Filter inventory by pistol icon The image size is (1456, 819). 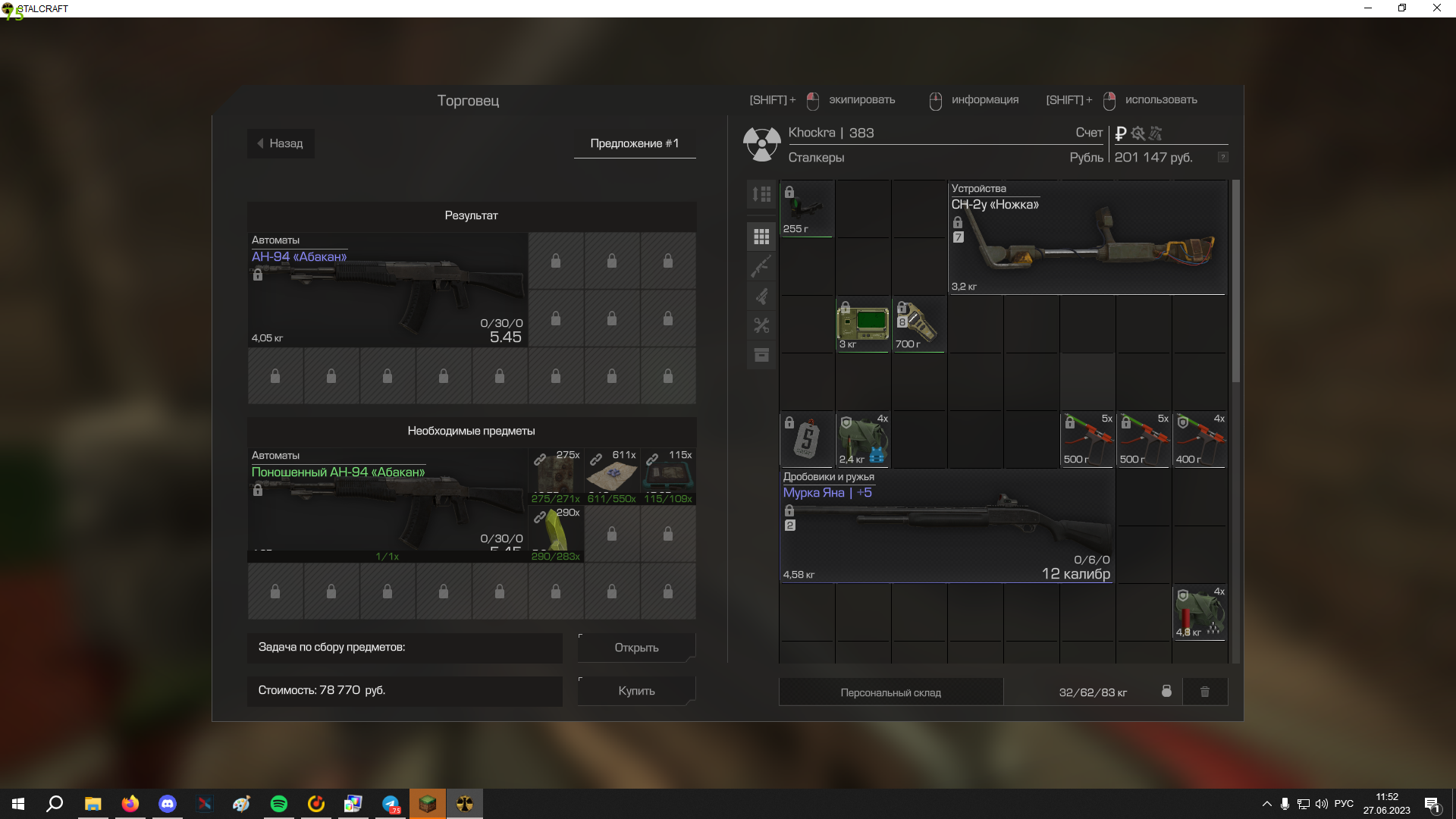coord(761,296)
